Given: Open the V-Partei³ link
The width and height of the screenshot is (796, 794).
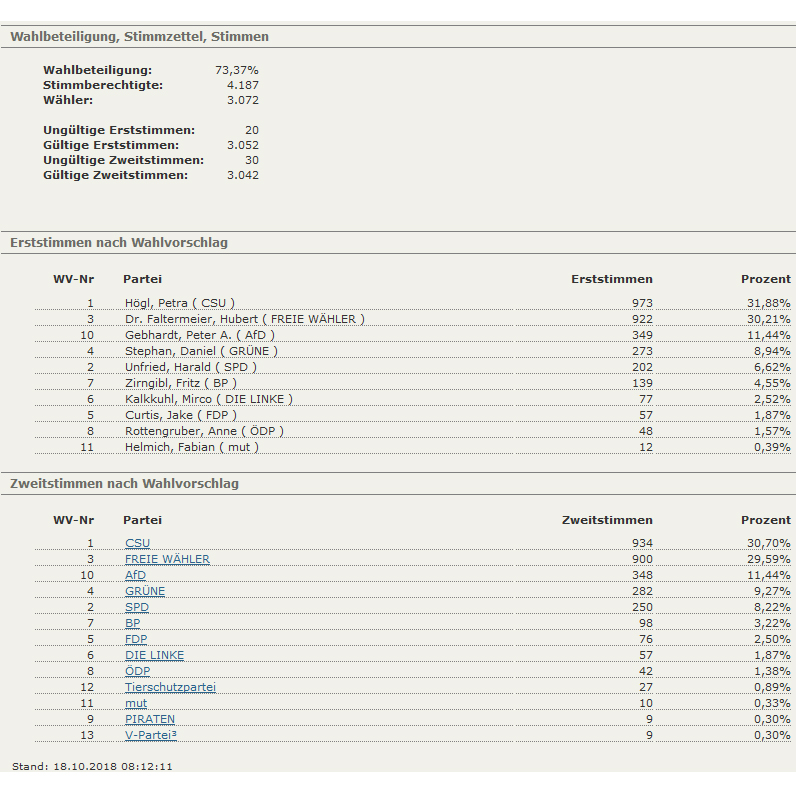Looking at the screenshot, I should click(x=151, y=735).
